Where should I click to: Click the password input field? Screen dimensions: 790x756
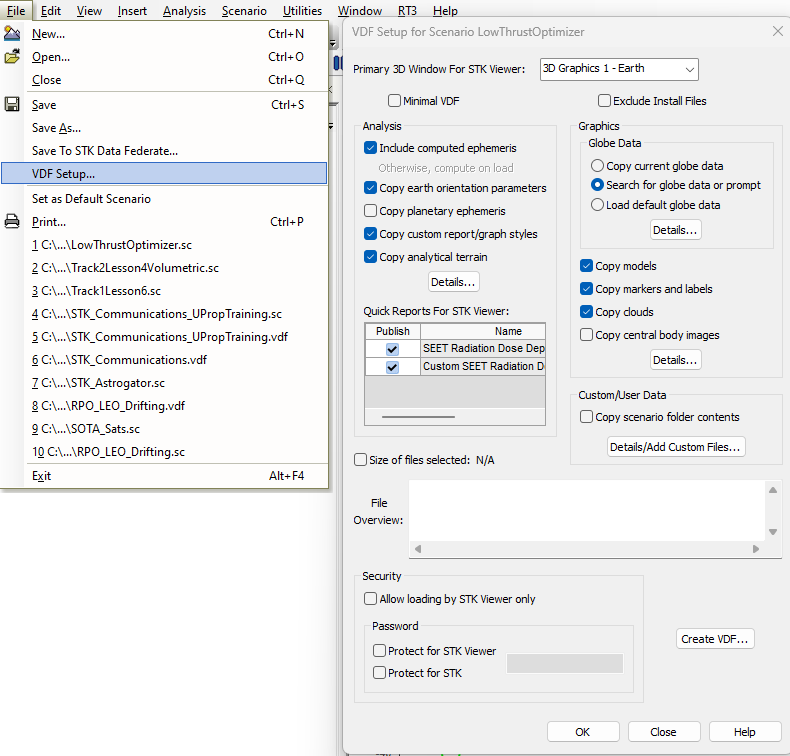tap(565, 663)
